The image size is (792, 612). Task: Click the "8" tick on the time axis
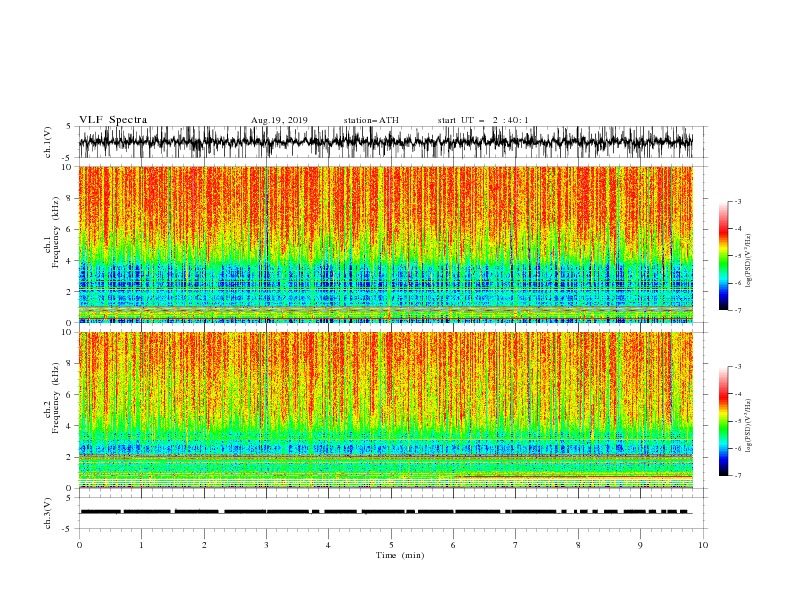click(x=578, y=545)
